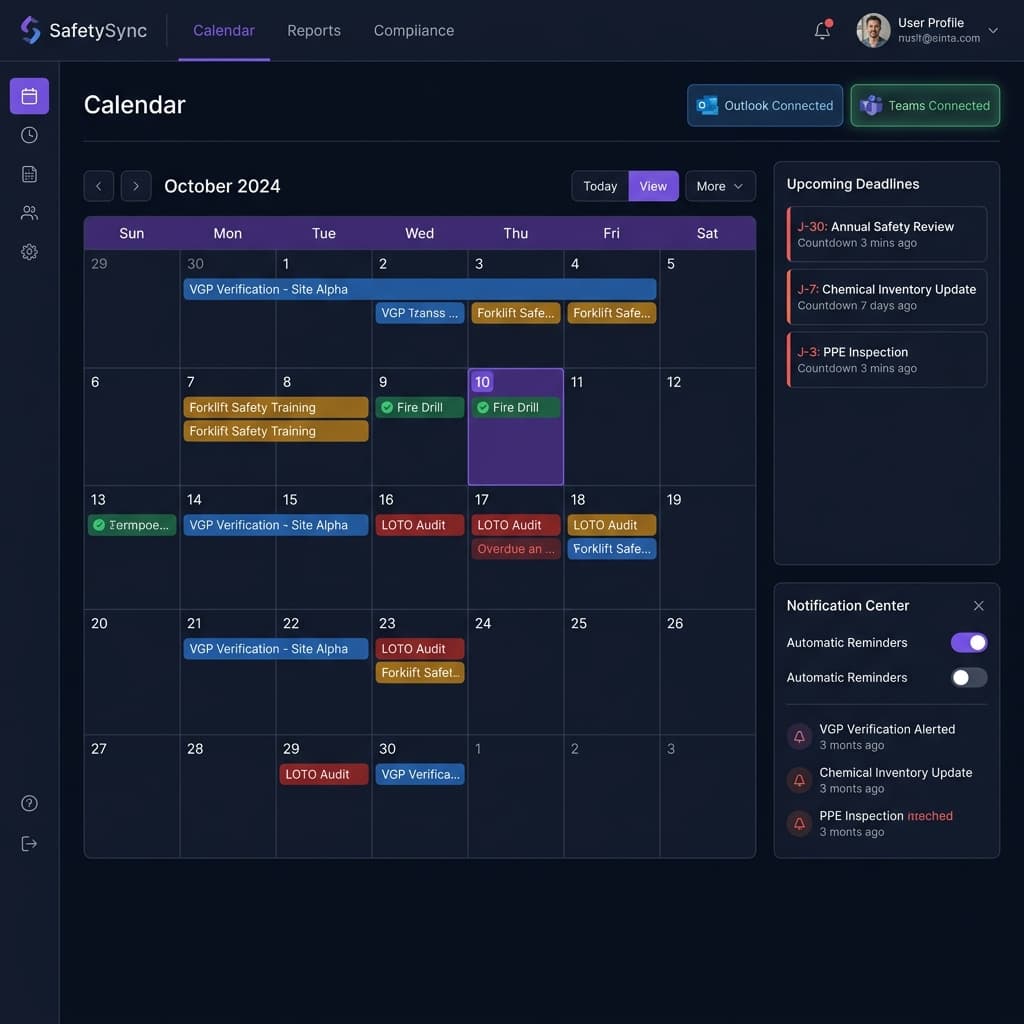Image resolution: width=1024 pixels, height=1024 pixels.
Task: Open the settings gear icon
Action: 29,252
